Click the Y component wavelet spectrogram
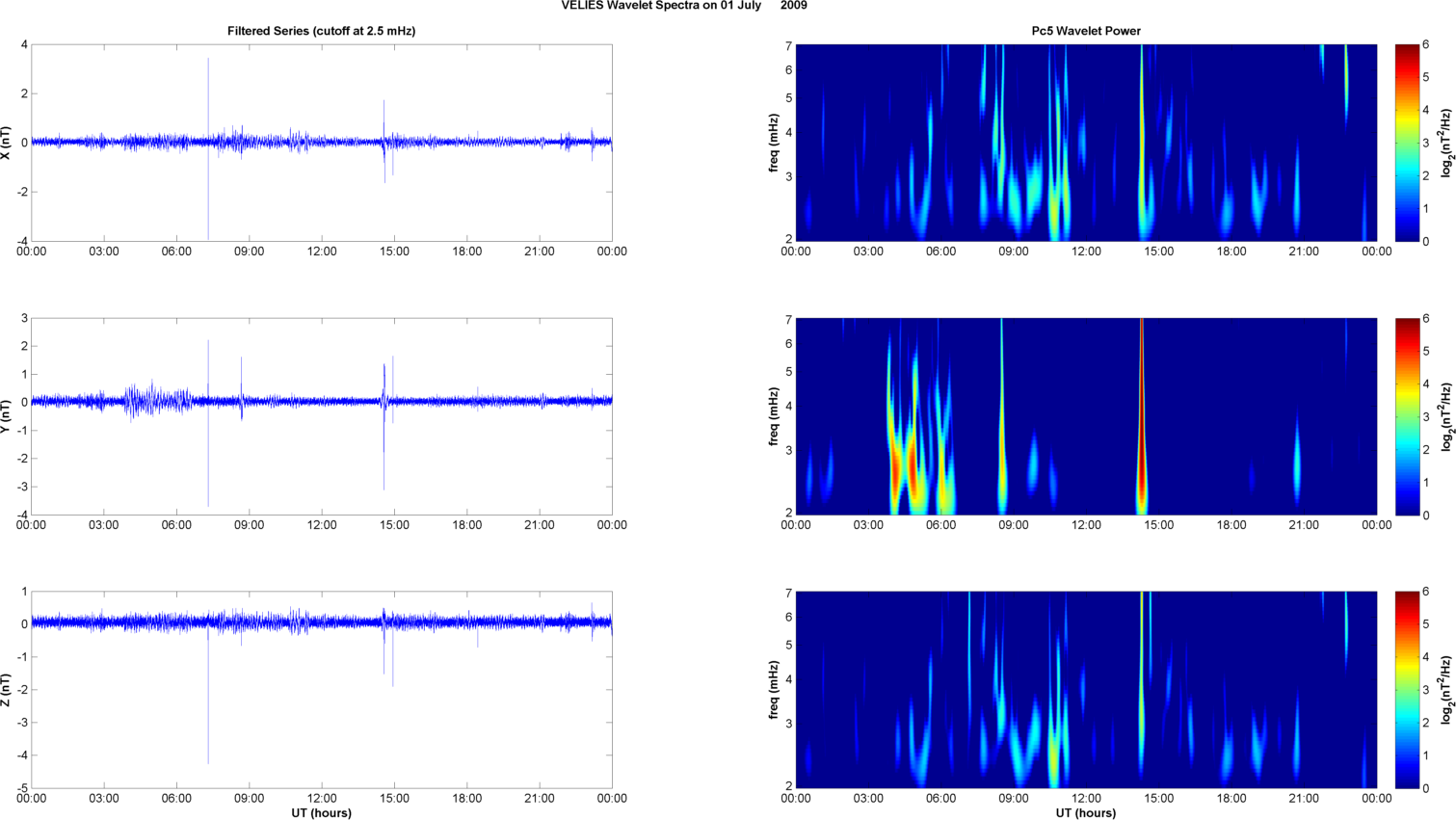Viewport: 1456px width, 820px height. [1086, 416]
